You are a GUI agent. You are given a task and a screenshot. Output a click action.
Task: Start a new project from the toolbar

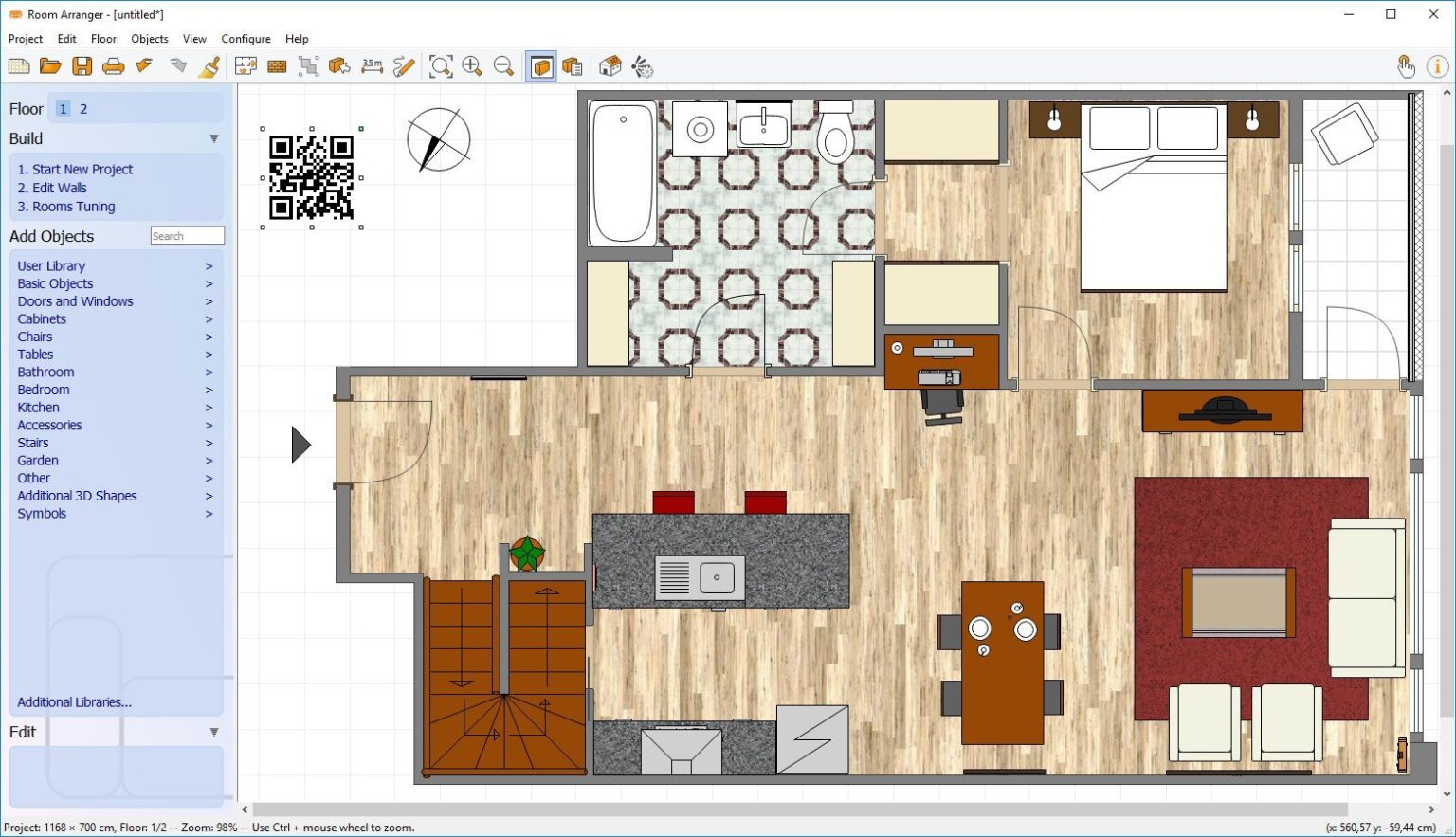click(19, 66)
